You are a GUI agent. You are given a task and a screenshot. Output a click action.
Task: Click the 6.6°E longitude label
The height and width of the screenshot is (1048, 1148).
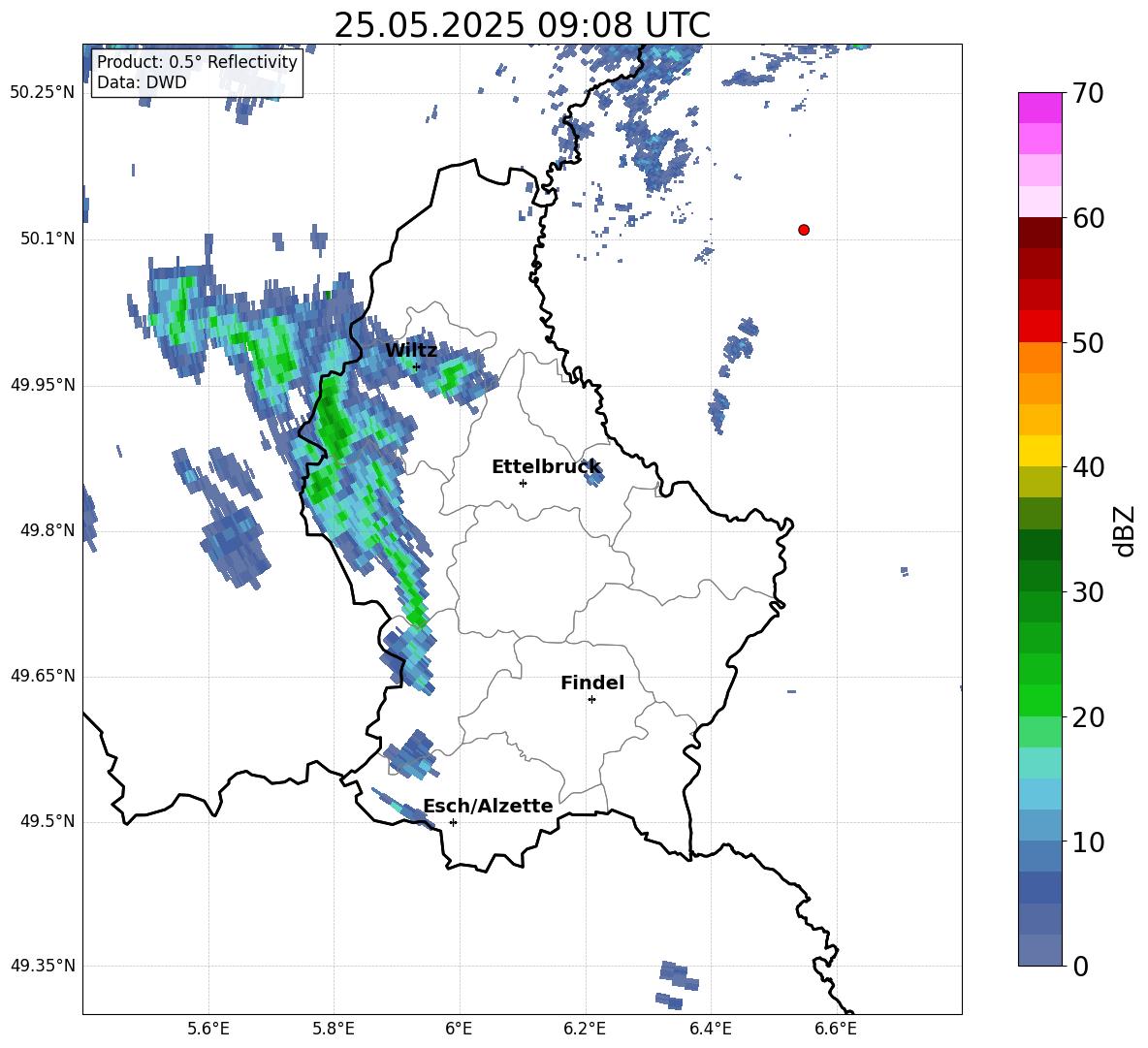[836, 1029]
